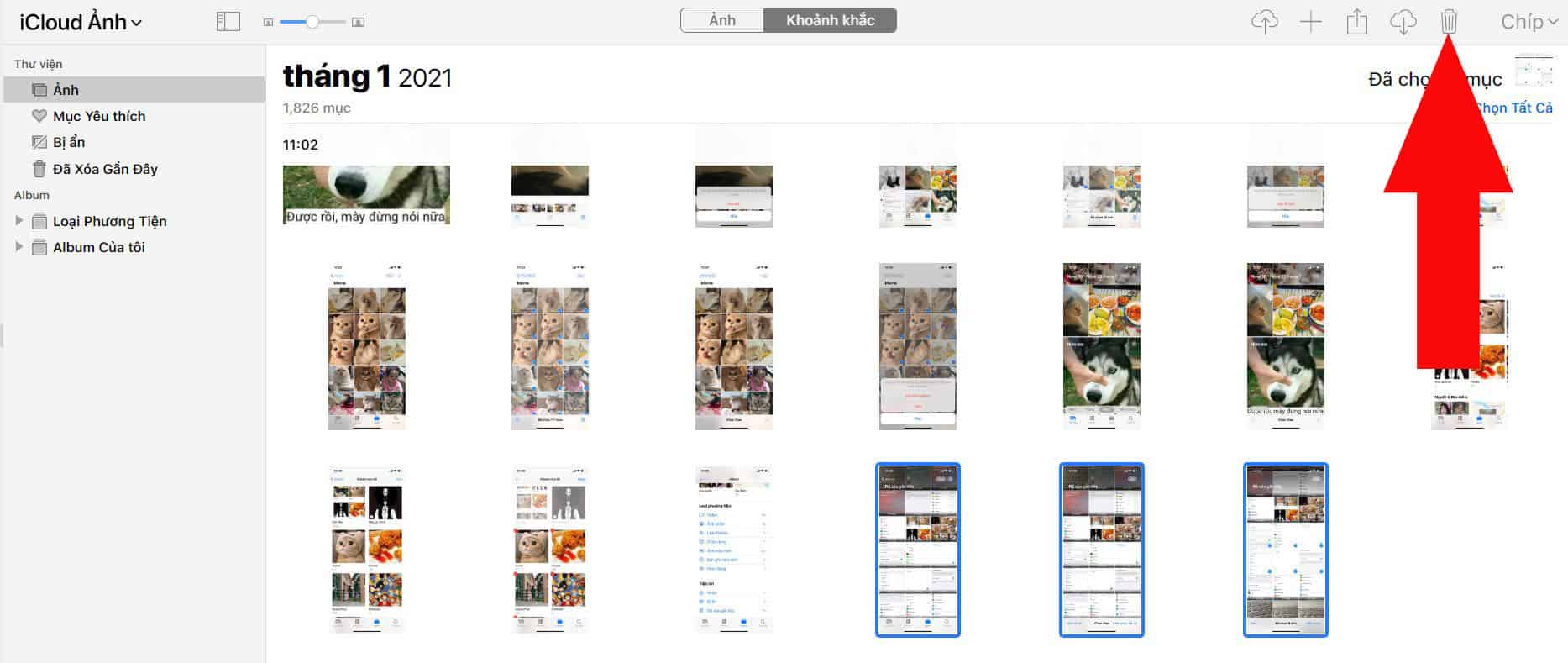Click the plus add-to-album icon
Image resolution: width=1568 pixels, height=663 pixels.
click(x=1310, y=22)
